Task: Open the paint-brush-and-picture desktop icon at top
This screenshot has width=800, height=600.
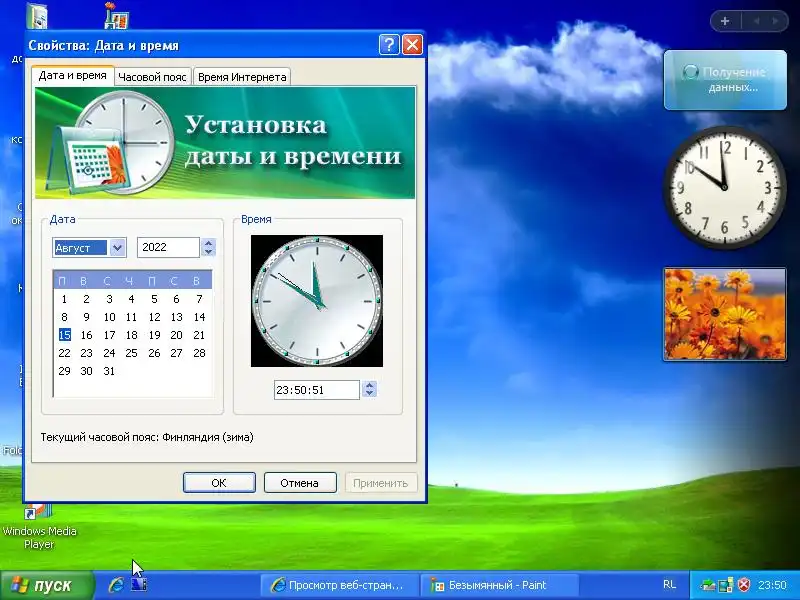Action: pyautogui.click(x=116, y=15)
